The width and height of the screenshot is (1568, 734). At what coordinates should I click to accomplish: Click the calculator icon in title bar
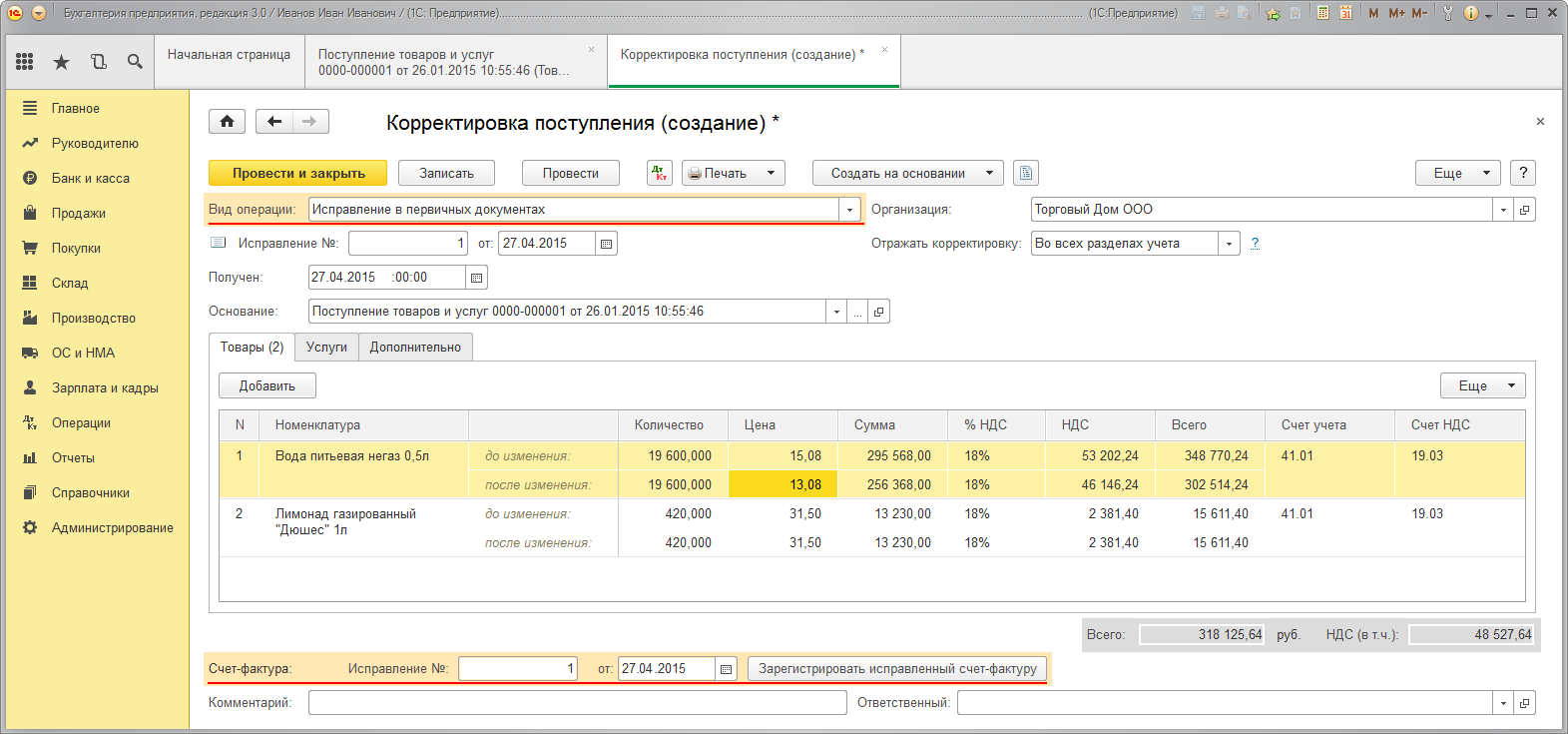click(x=1322, y=13)
